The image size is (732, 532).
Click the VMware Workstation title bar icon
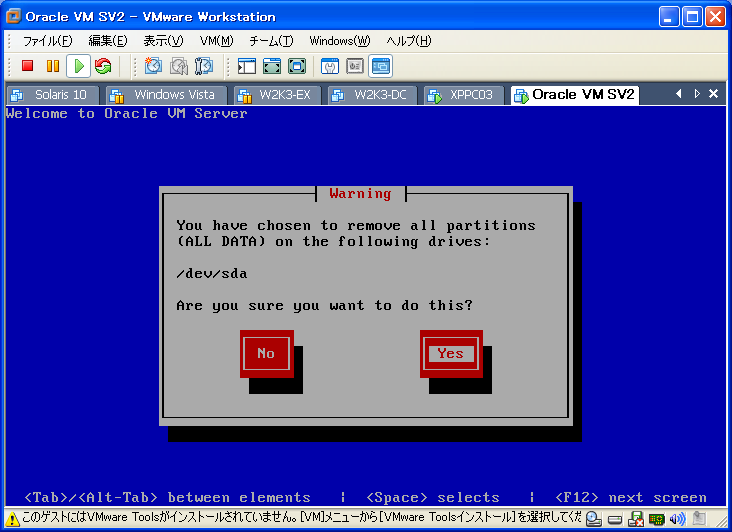pos(14,16)
